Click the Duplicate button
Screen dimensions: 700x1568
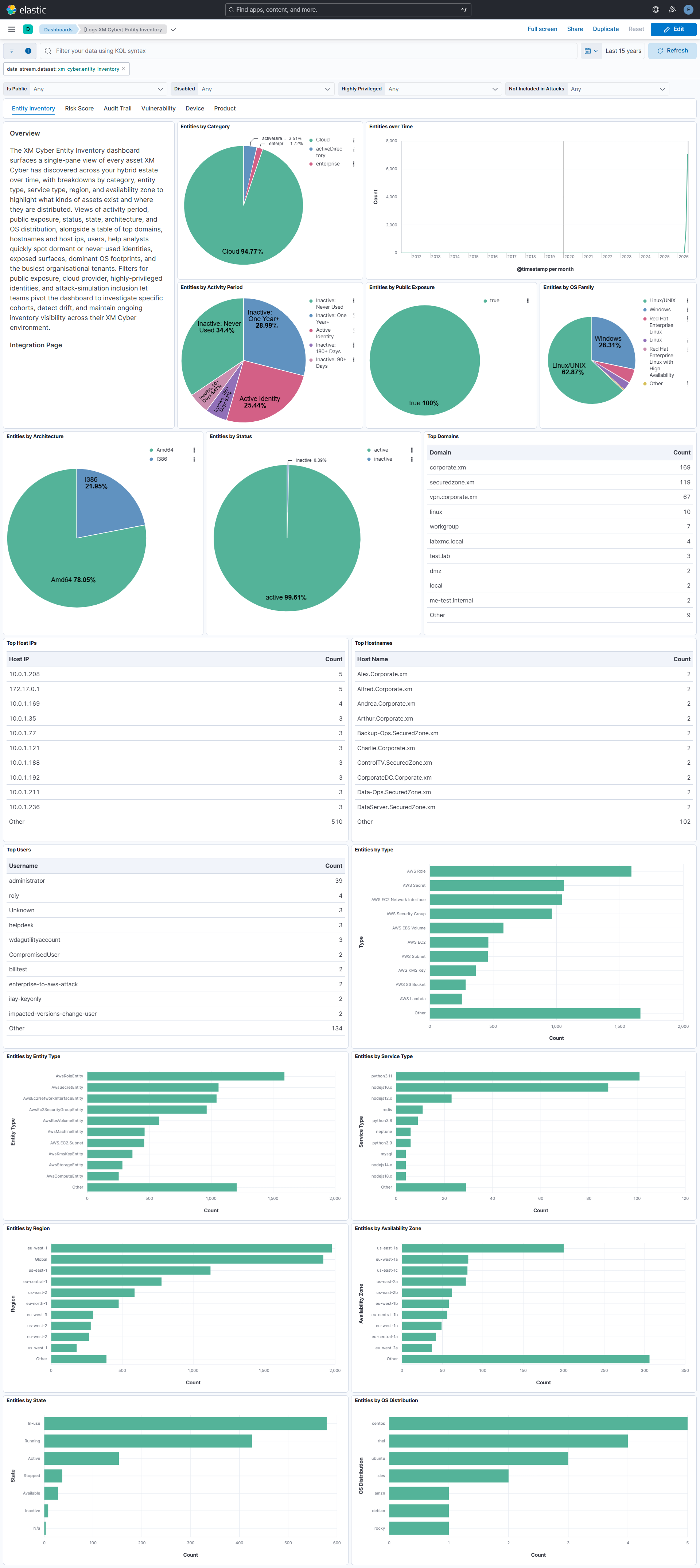606,29
